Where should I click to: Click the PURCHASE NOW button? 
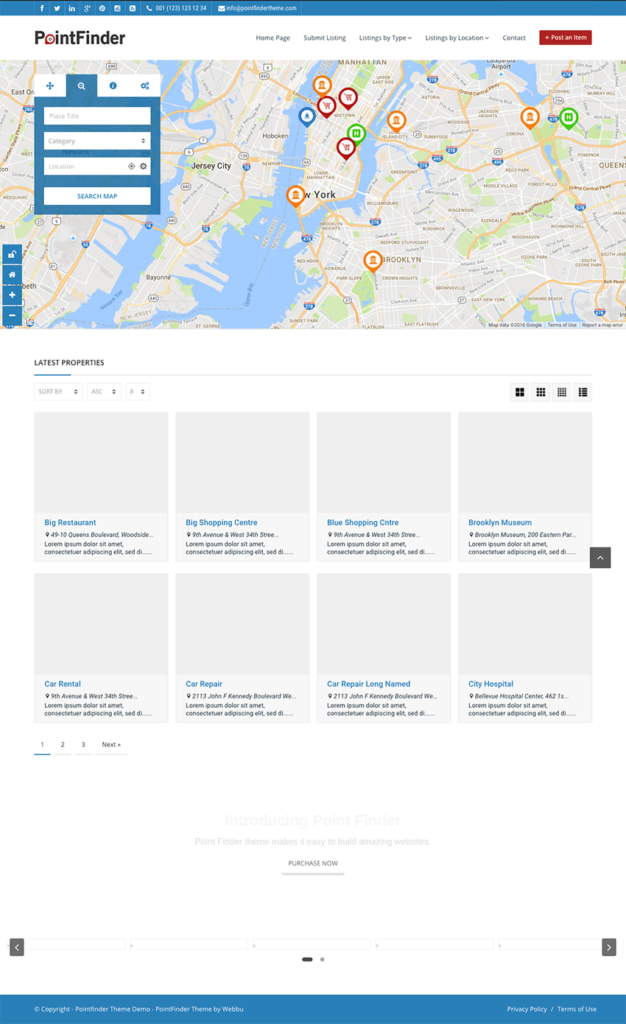(x=313, y=863)
